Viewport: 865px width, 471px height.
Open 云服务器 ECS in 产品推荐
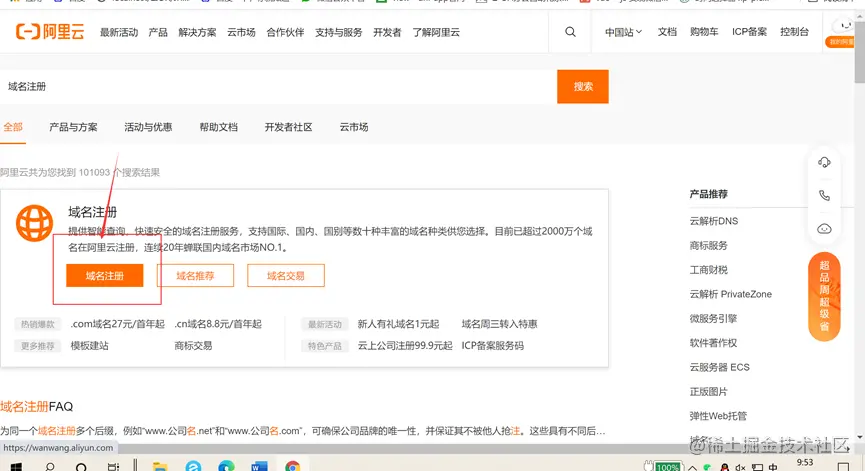(x=719, y=367)
